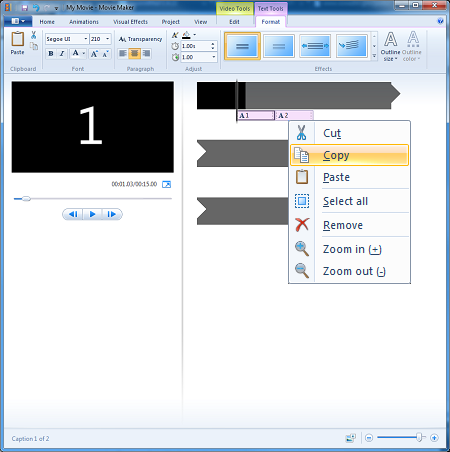Image resolution: width=450 pixels, height=452 pixels.
Task: Click the zoom-in plus icon in status bar
Action: point(434,438)
